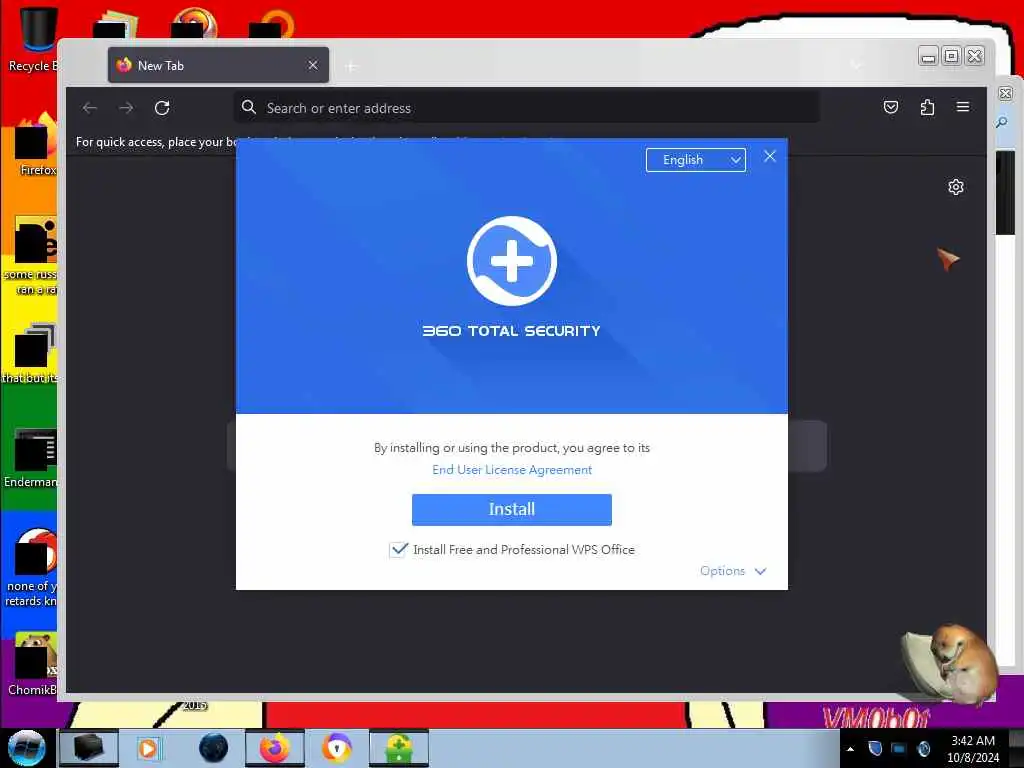The width and height of the screenshot is (1024, 768).
Task: Click the 'that but its' desktop icon
Action: click(31, 353)
